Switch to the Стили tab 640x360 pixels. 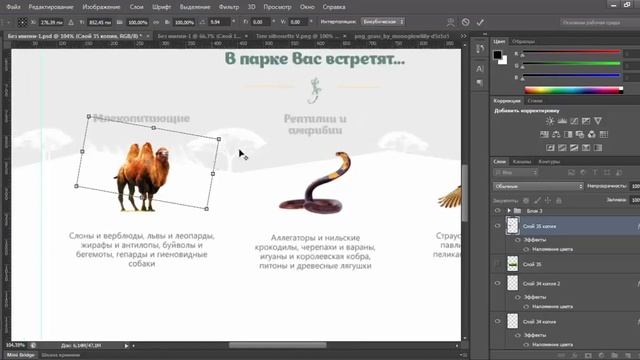(535, 101)
